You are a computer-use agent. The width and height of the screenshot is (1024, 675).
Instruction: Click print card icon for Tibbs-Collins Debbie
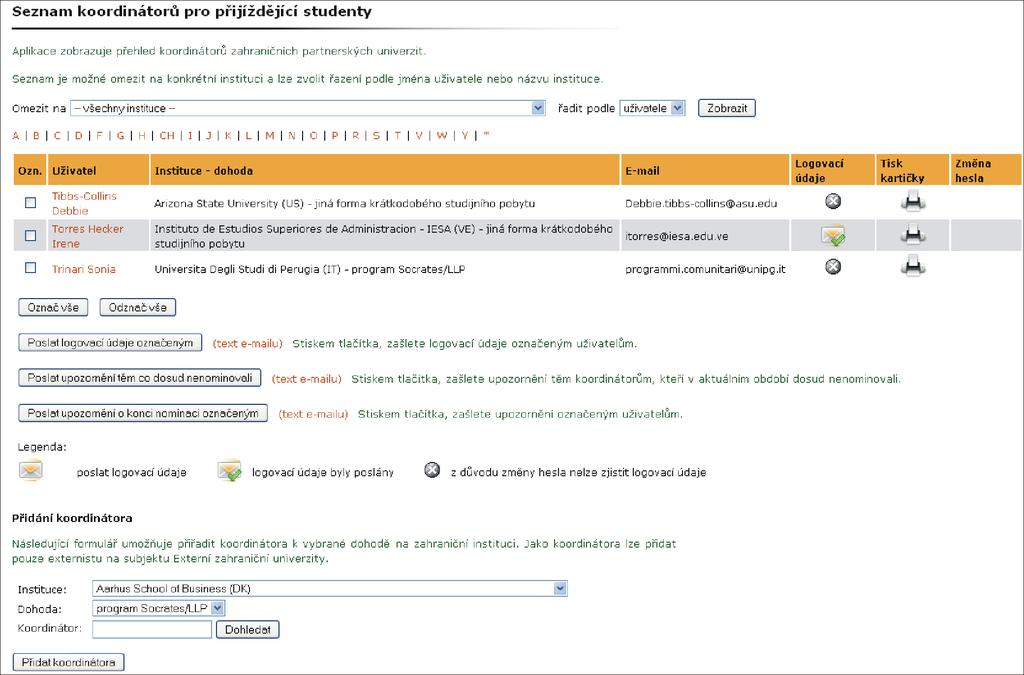click(x=913, y=202)
